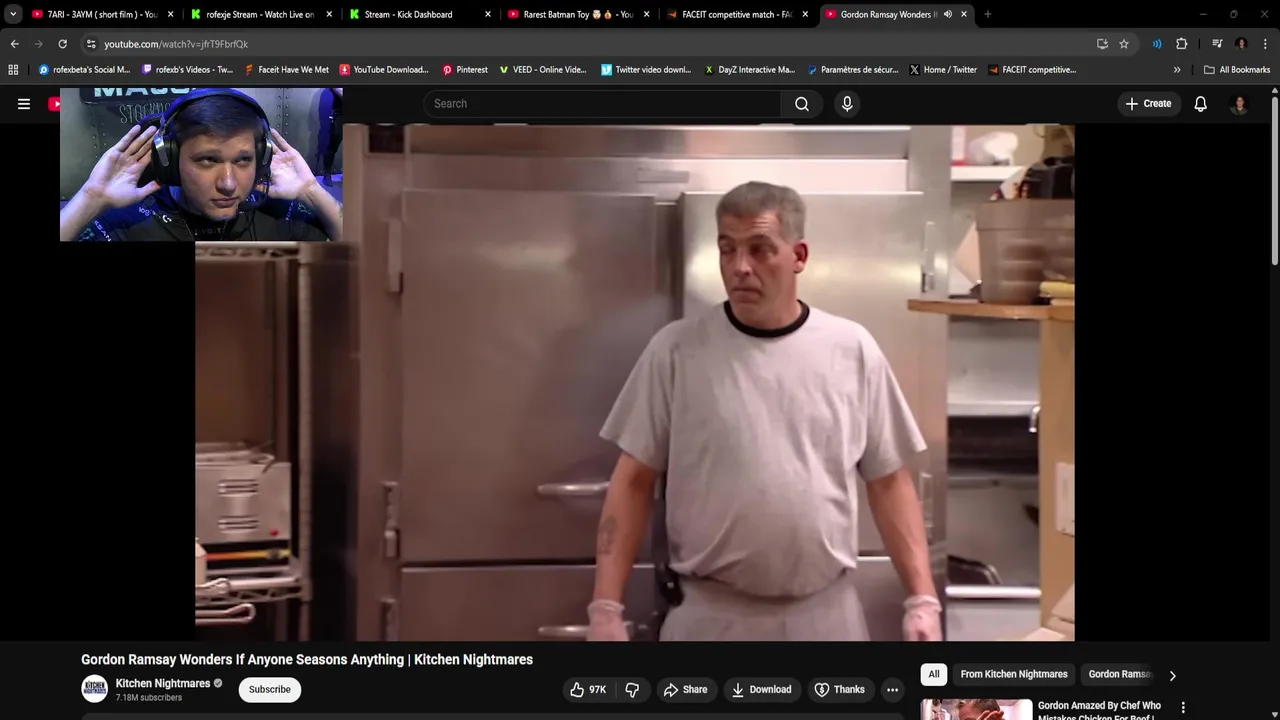This screenshot has height=720, width=1280.
Task: Open the Chrome profile avatar
Action: (1241, 44)
